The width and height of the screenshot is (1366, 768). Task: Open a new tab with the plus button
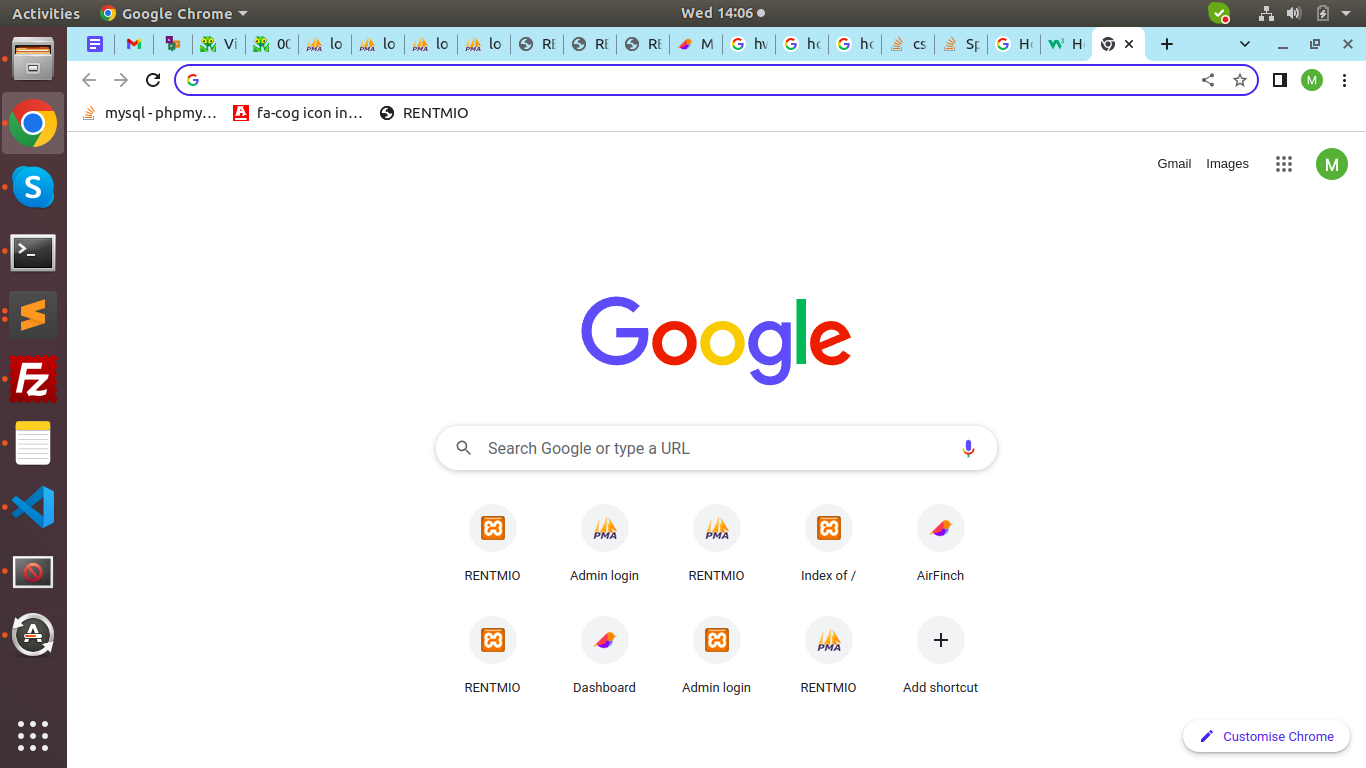click(x=1166, y=44)
